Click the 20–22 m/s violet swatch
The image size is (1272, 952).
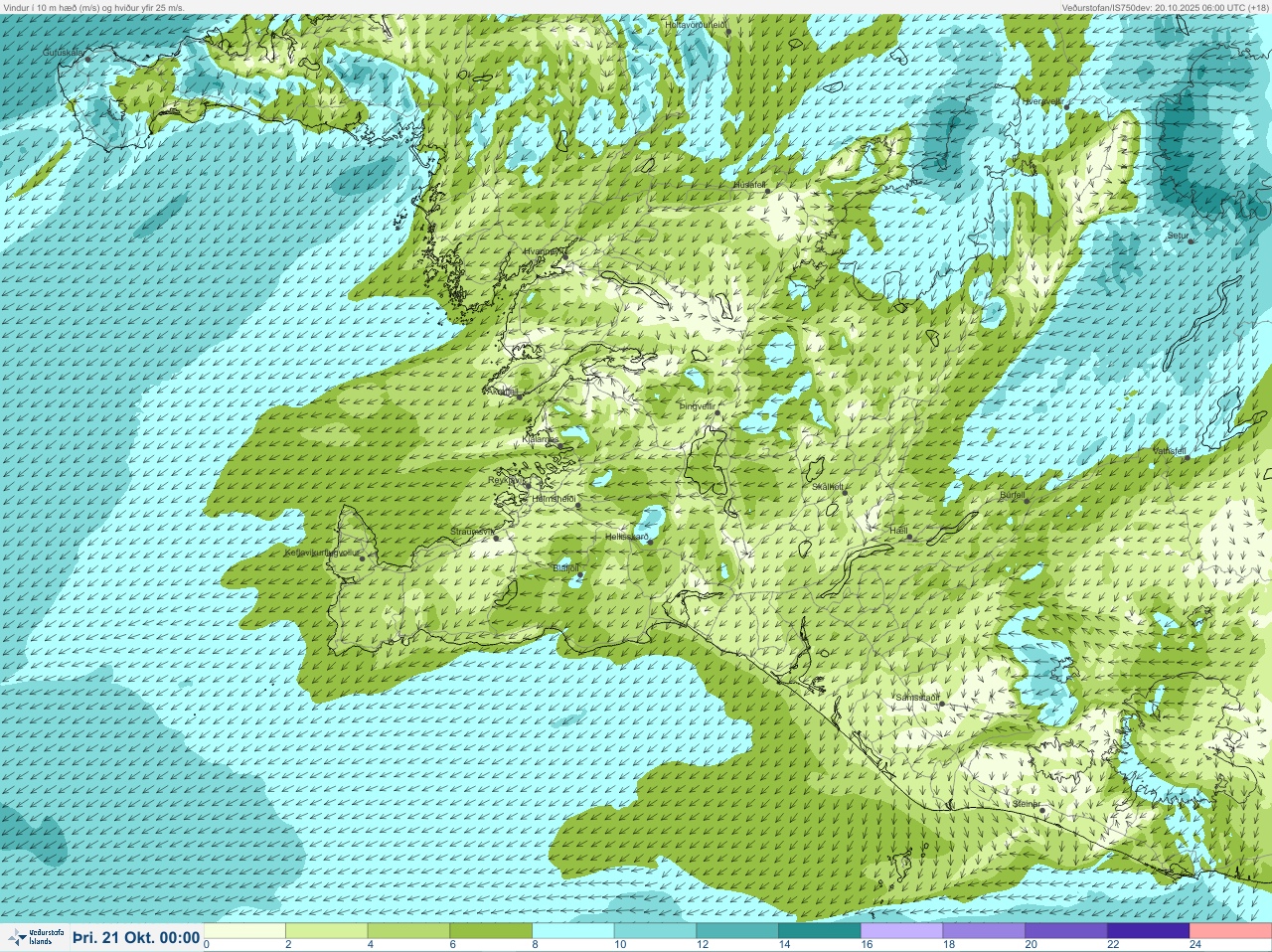click(x=1066, y=931)
